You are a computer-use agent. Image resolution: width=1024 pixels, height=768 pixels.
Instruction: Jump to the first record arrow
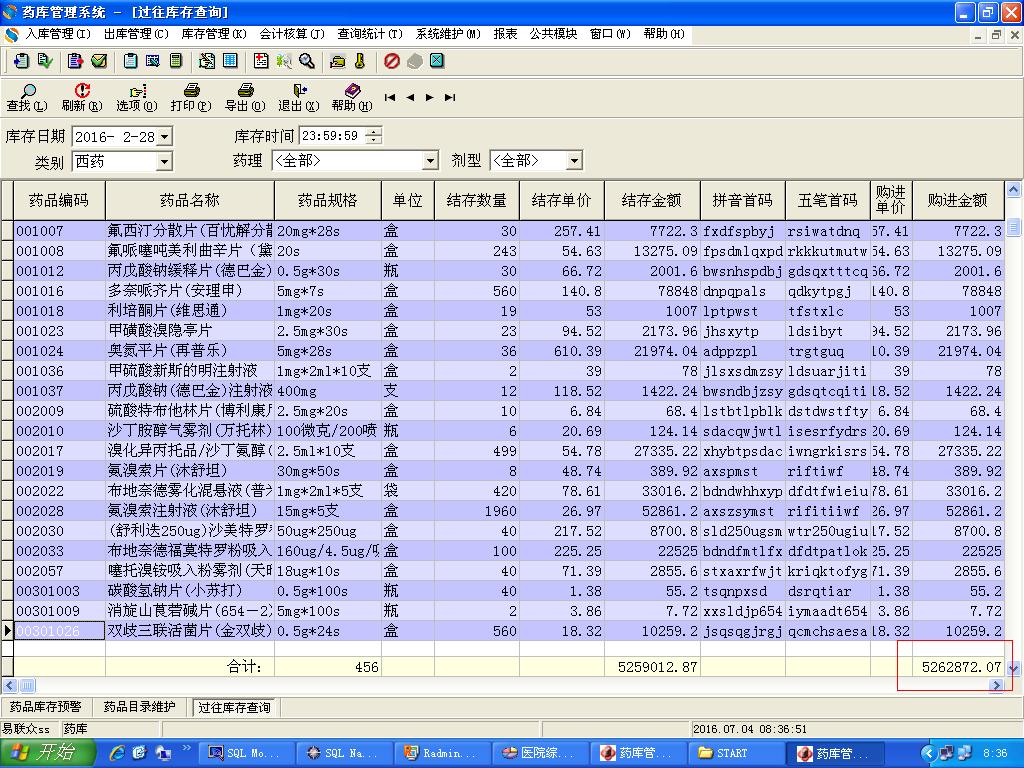click(x=390, y=97)
